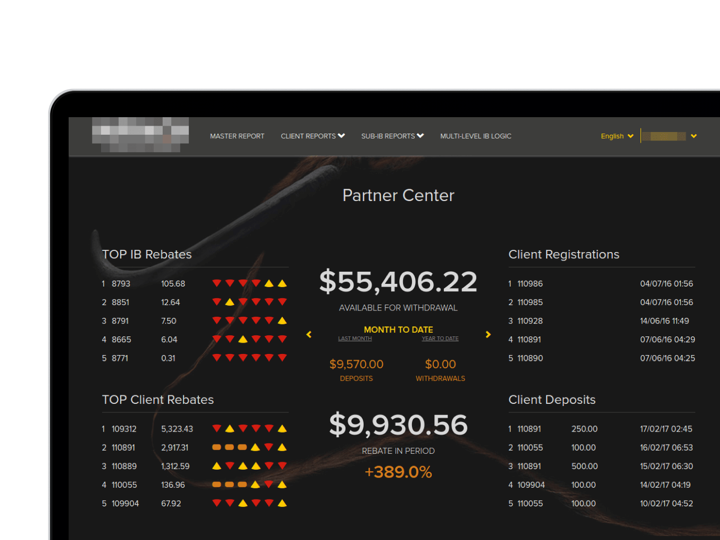Click deposit date 10/02/17 04:52
The width and height of the screenshot is (720, 540).
(666, 504)
